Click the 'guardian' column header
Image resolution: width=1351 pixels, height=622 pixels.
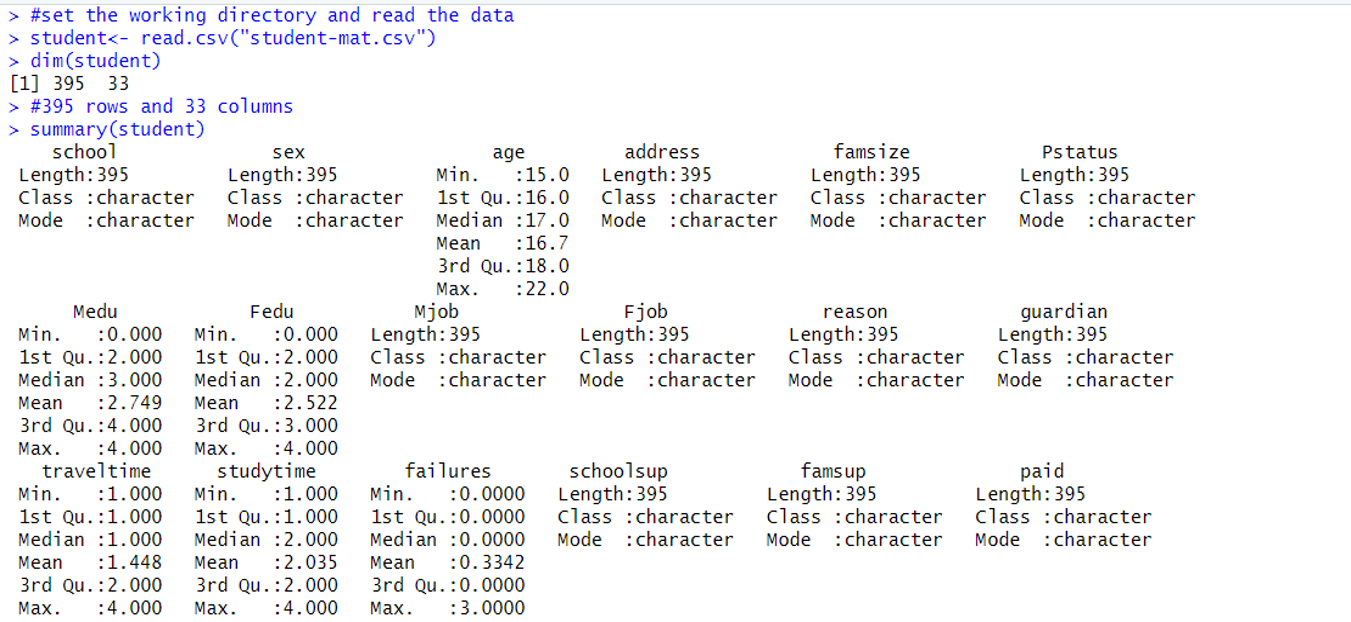[1063, 312]
